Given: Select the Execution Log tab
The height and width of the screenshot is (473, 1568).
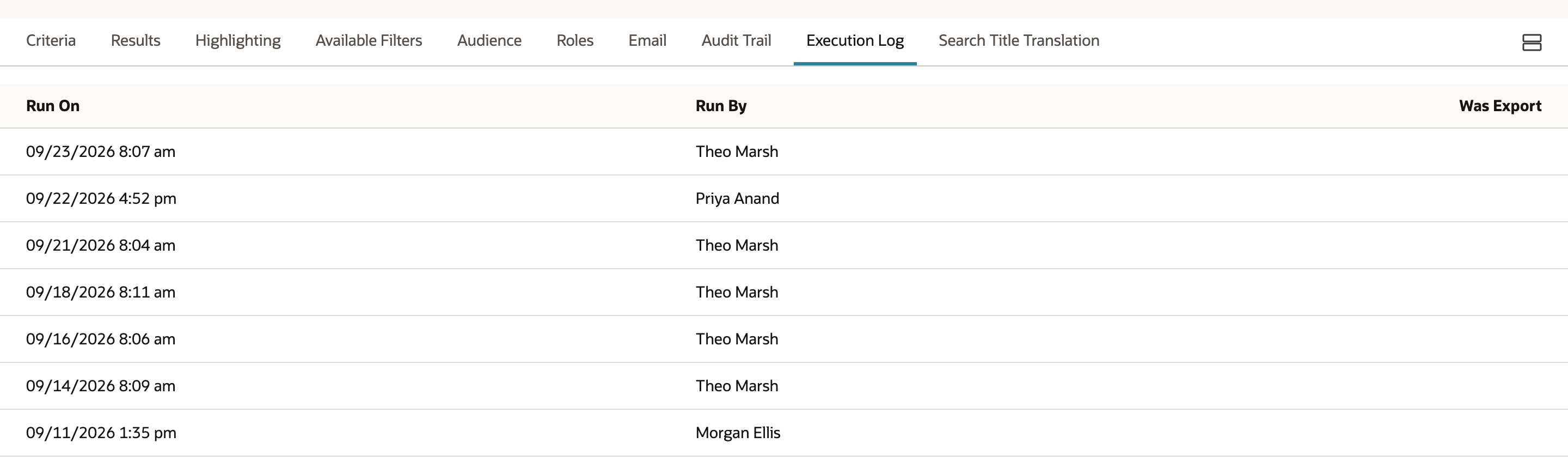Looking at the screenshot, I should pyautogui.click(x=855, y=41).
